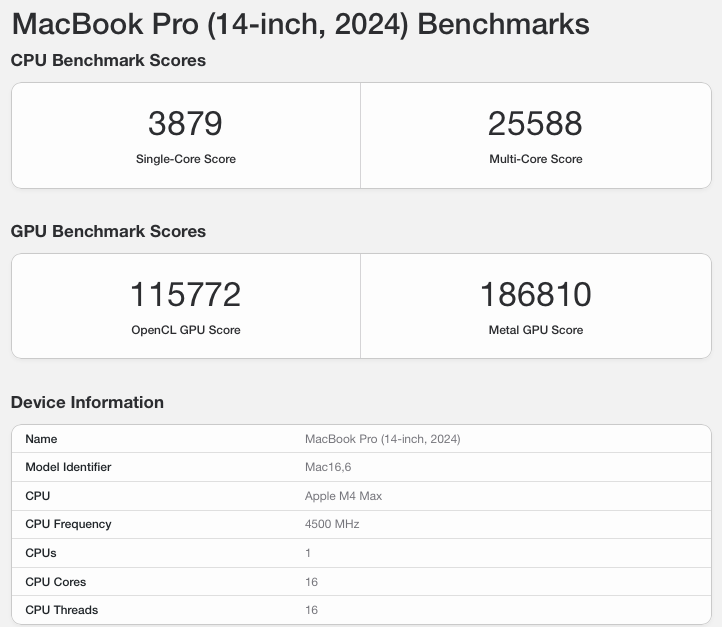Click the CPU Threads value 16

click(311, 610)
